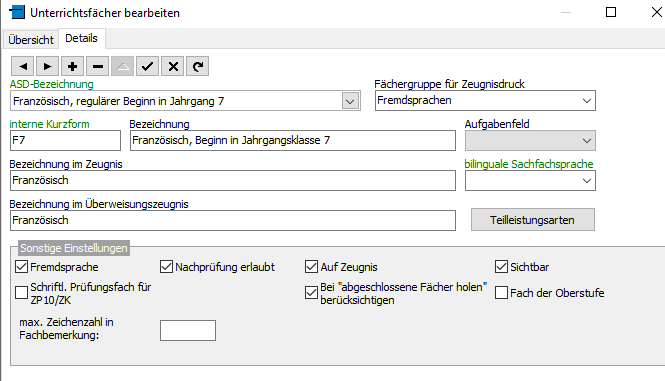
Task: Expand the ASD-Bezeichnung dropdown arrow
Action: click(350, 101)
